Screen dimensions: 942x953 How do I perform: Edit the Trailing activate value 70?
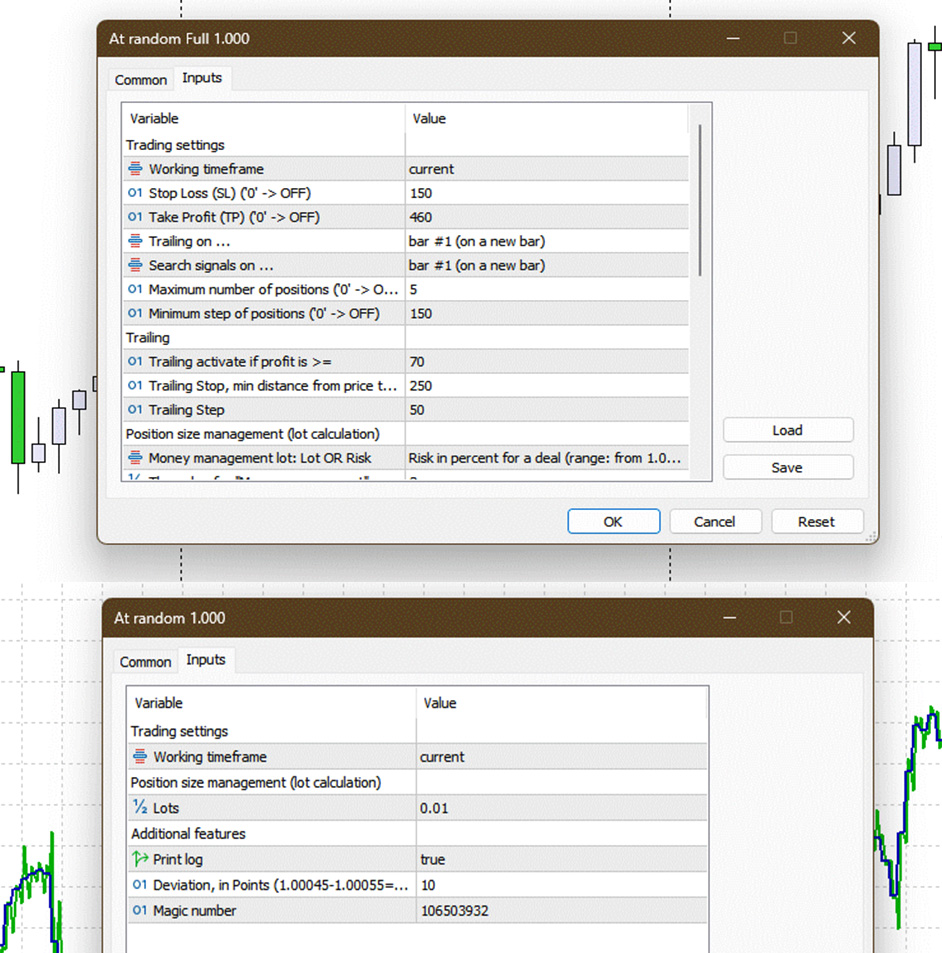[547, 362]
